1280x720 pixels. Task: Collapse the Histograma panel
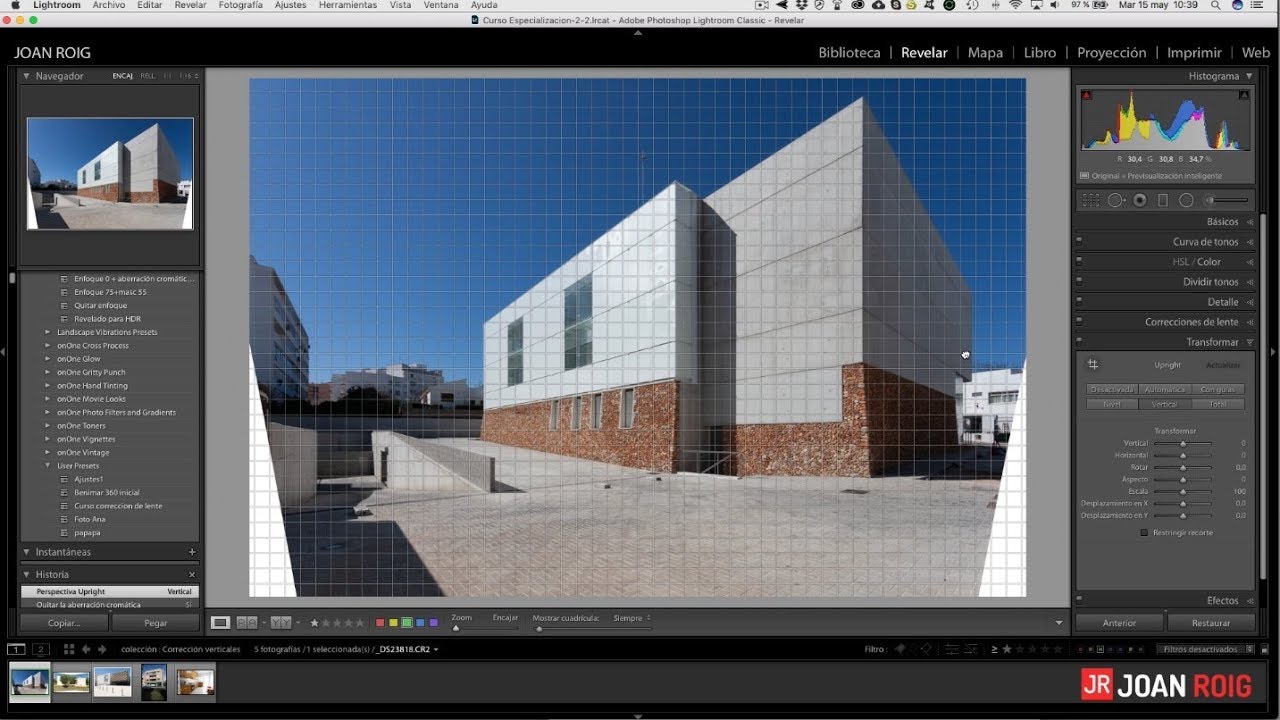point(1249,76)
